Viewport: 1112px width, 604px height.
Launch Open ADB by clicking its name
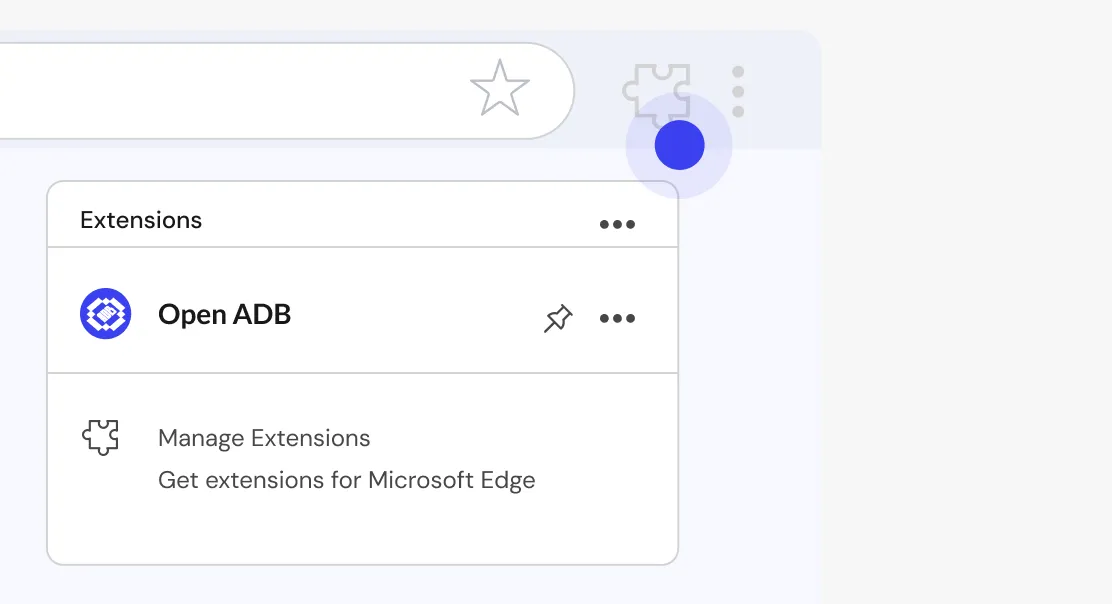(x=224, y=315)
